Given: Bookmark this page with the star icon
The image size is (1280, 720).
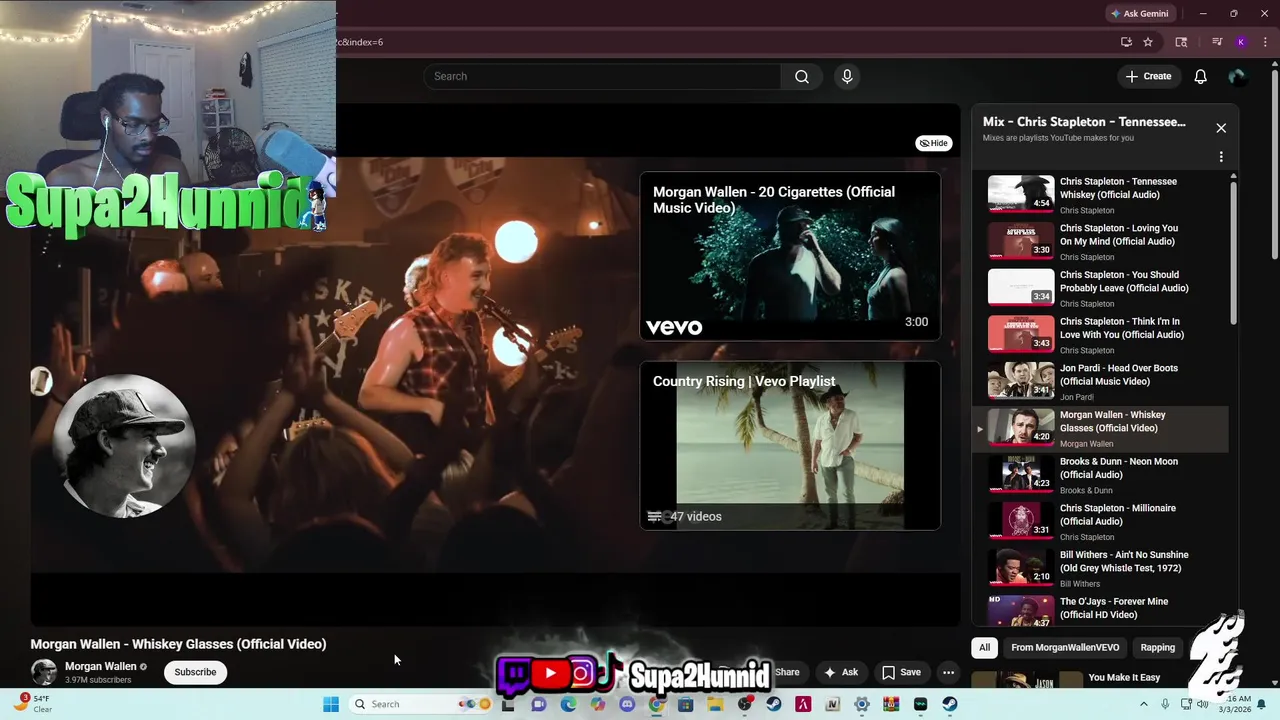Looking at the screenshot, I should pos(1148,42).
